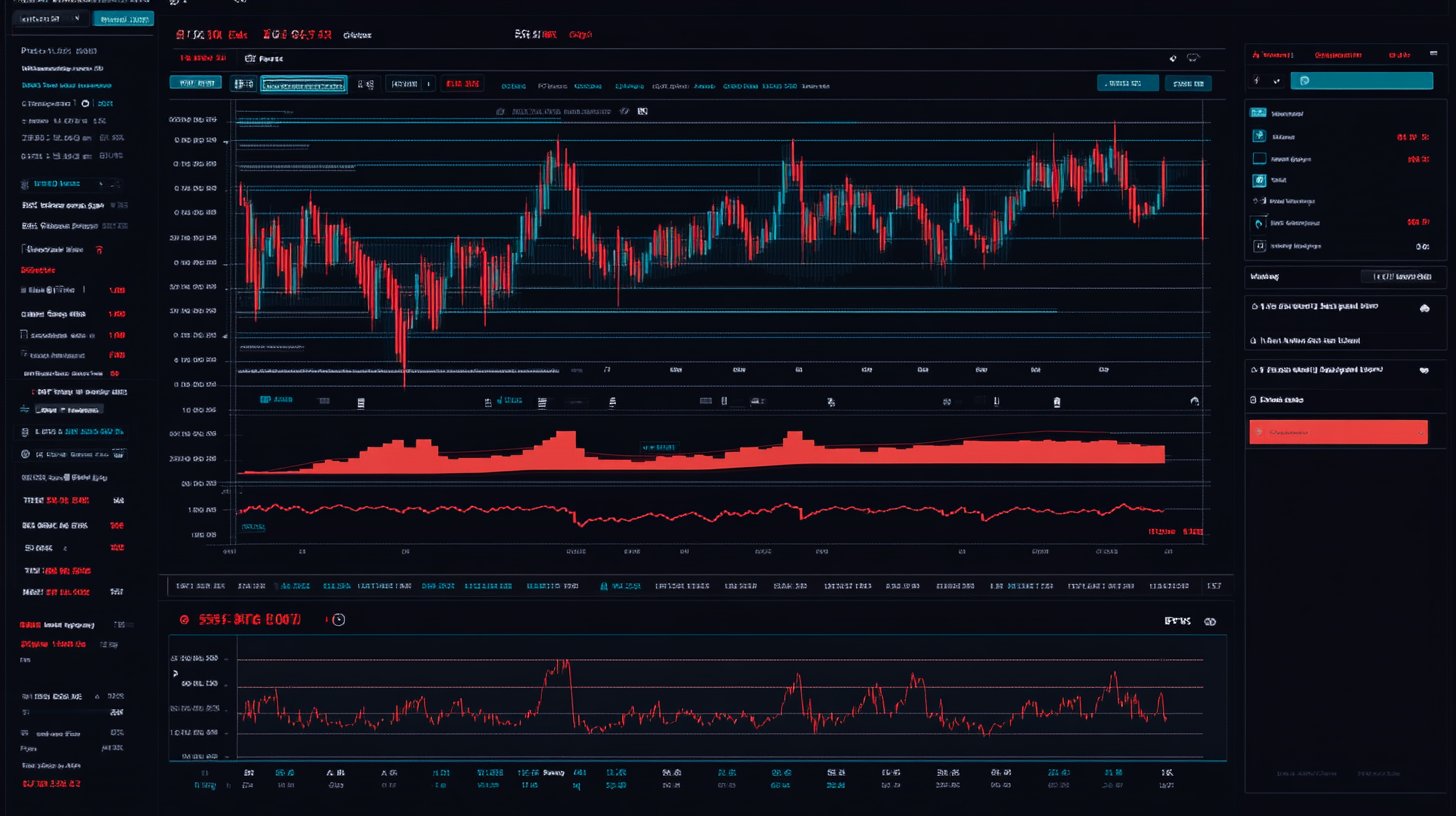
Task: Open the clock icon next to the lower chart title
Action: (338, 620)
